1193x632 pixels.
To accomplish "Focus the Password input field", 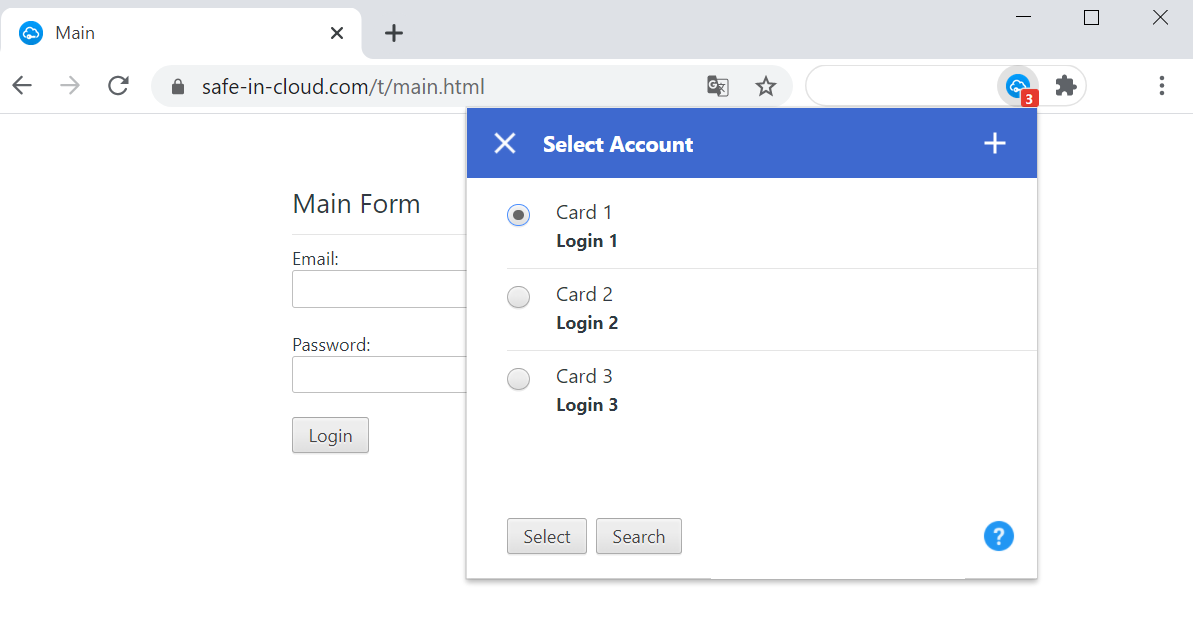I will 379,374.
